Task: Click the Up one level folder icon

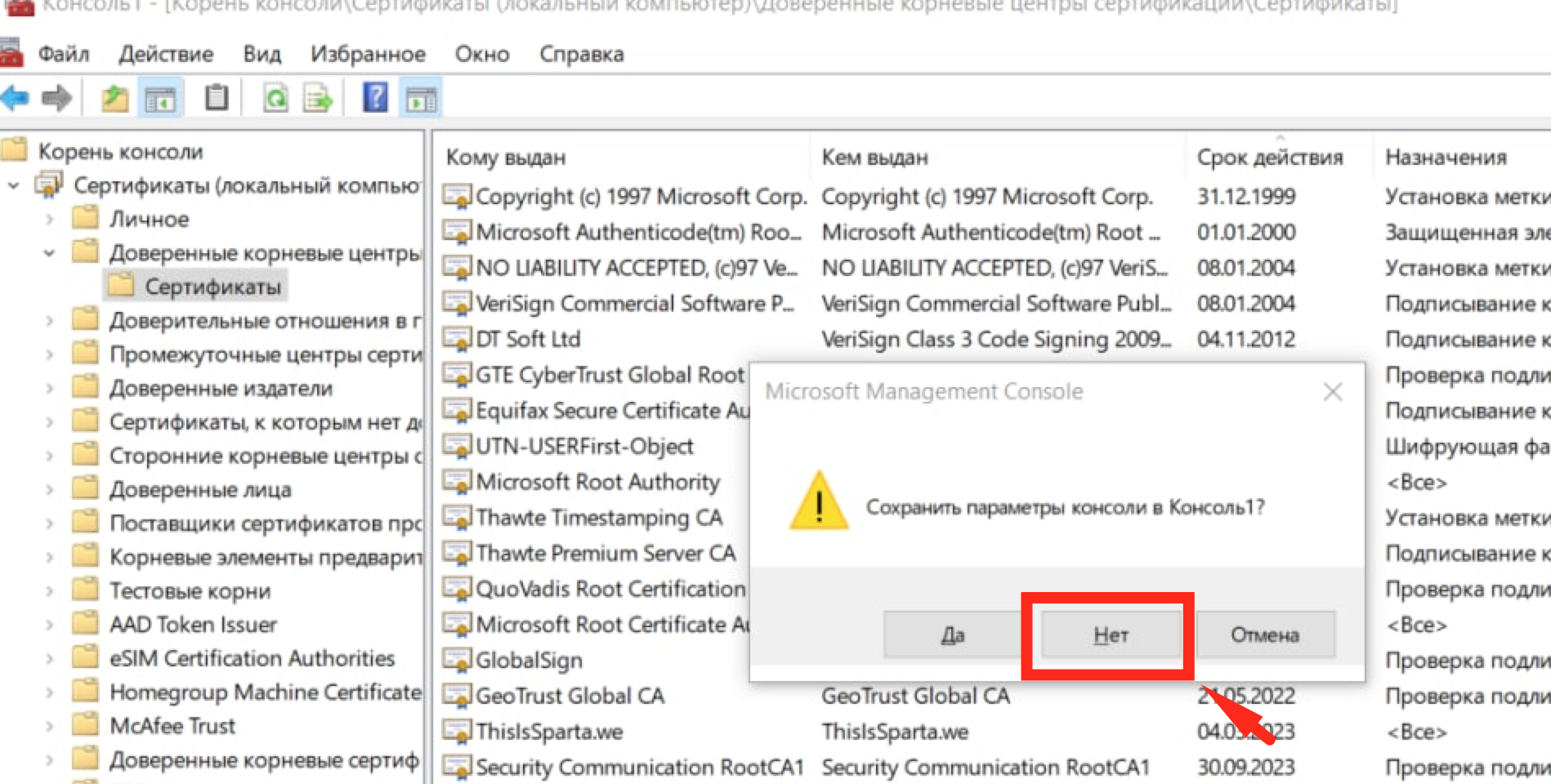Action: [x=114, y=99]
